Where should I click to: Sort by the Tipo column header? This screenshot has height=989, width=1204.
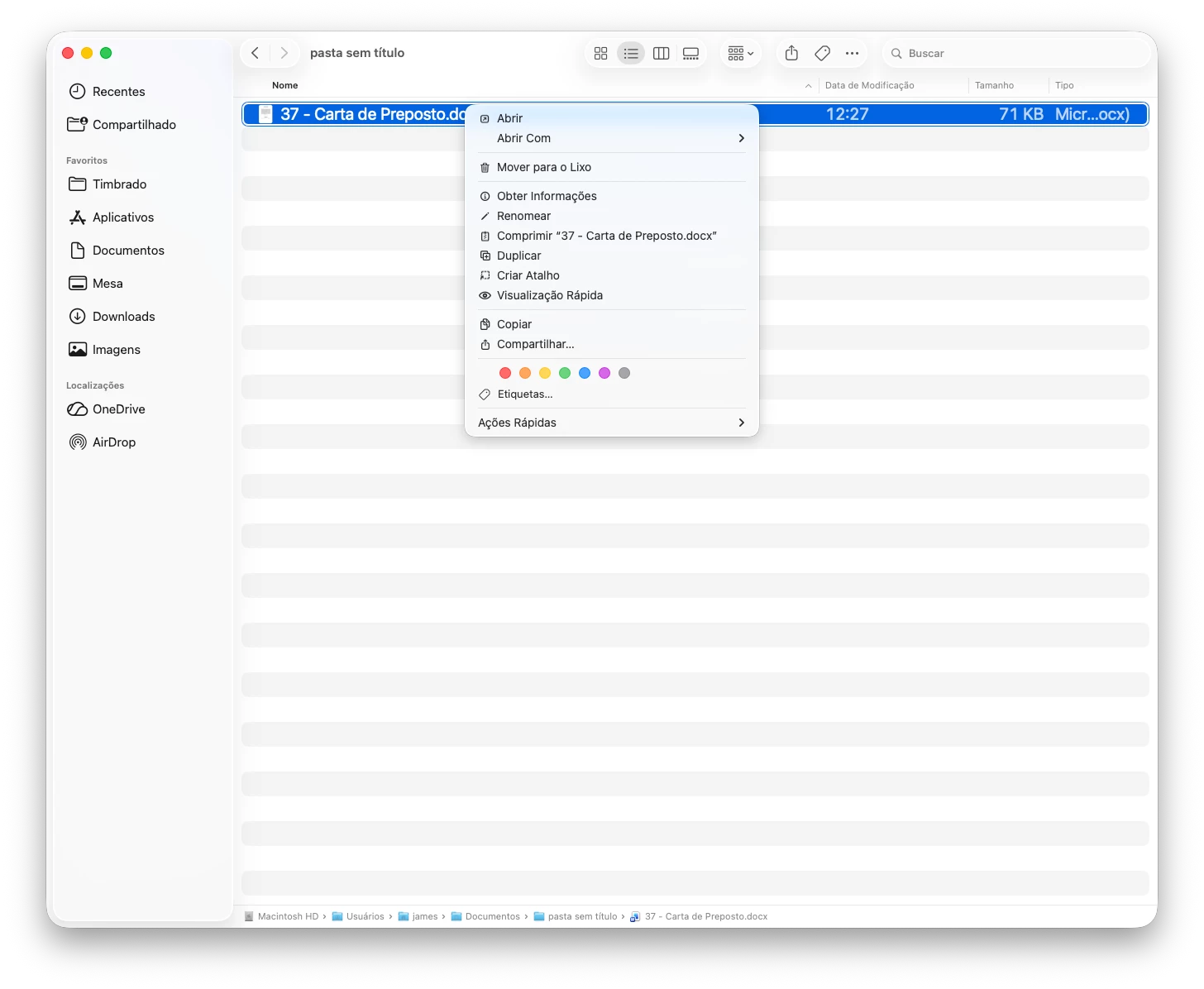[x=1064, y=85]
